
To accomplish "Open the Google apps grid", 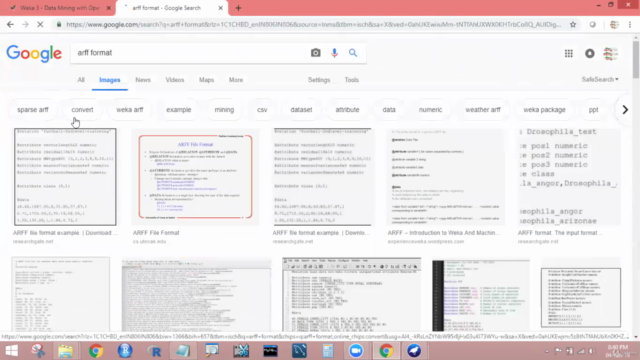I will pyautogui.click(x=569, y=53).
